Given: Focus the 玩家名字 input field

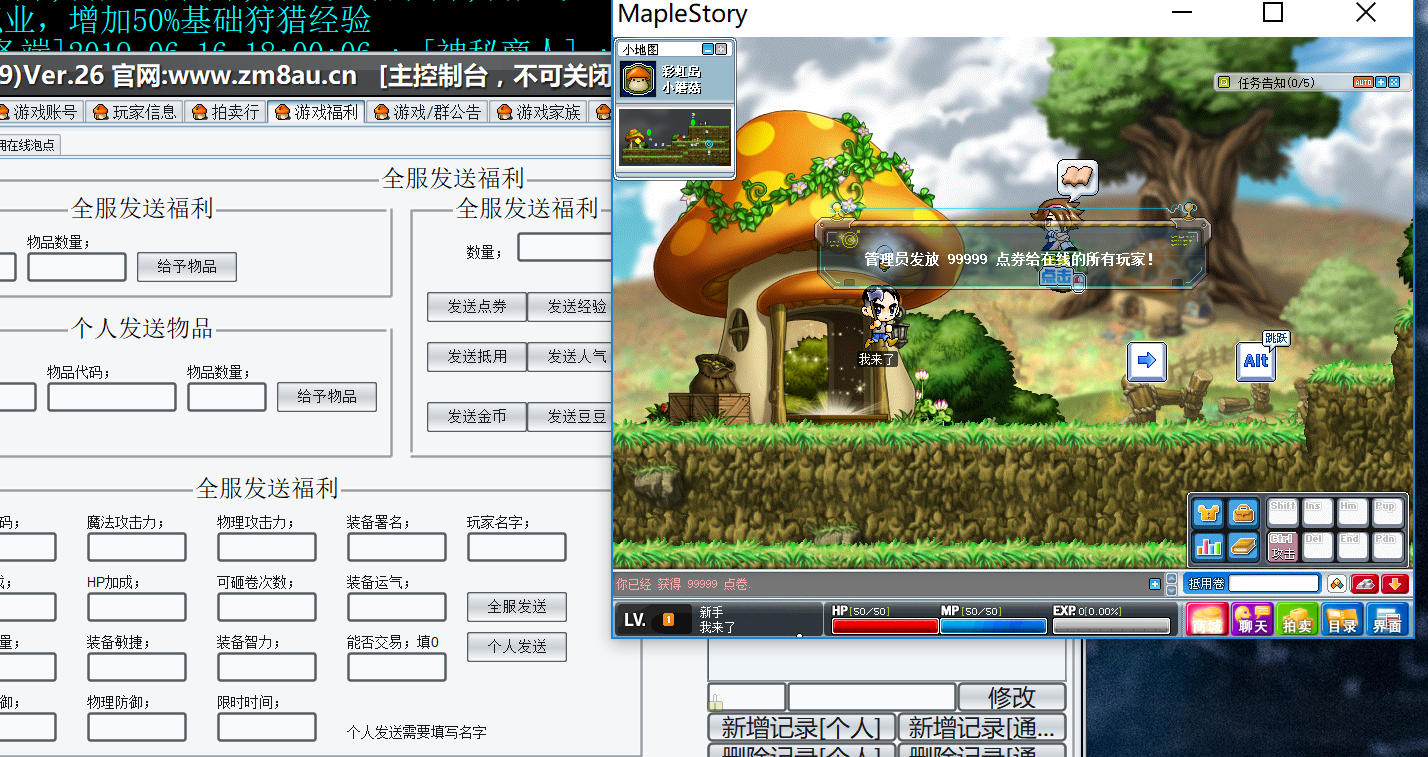Looking at the screenshot, I should pos(517,547).
